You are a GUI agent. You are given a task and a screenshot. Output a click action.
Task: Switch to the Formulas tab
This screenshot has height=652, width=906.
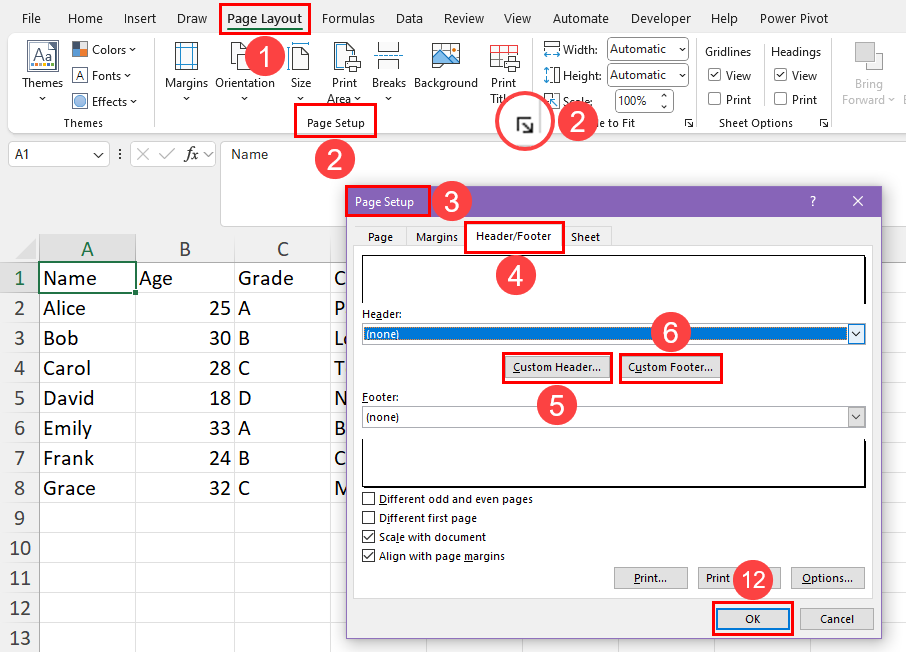point(348,18)
